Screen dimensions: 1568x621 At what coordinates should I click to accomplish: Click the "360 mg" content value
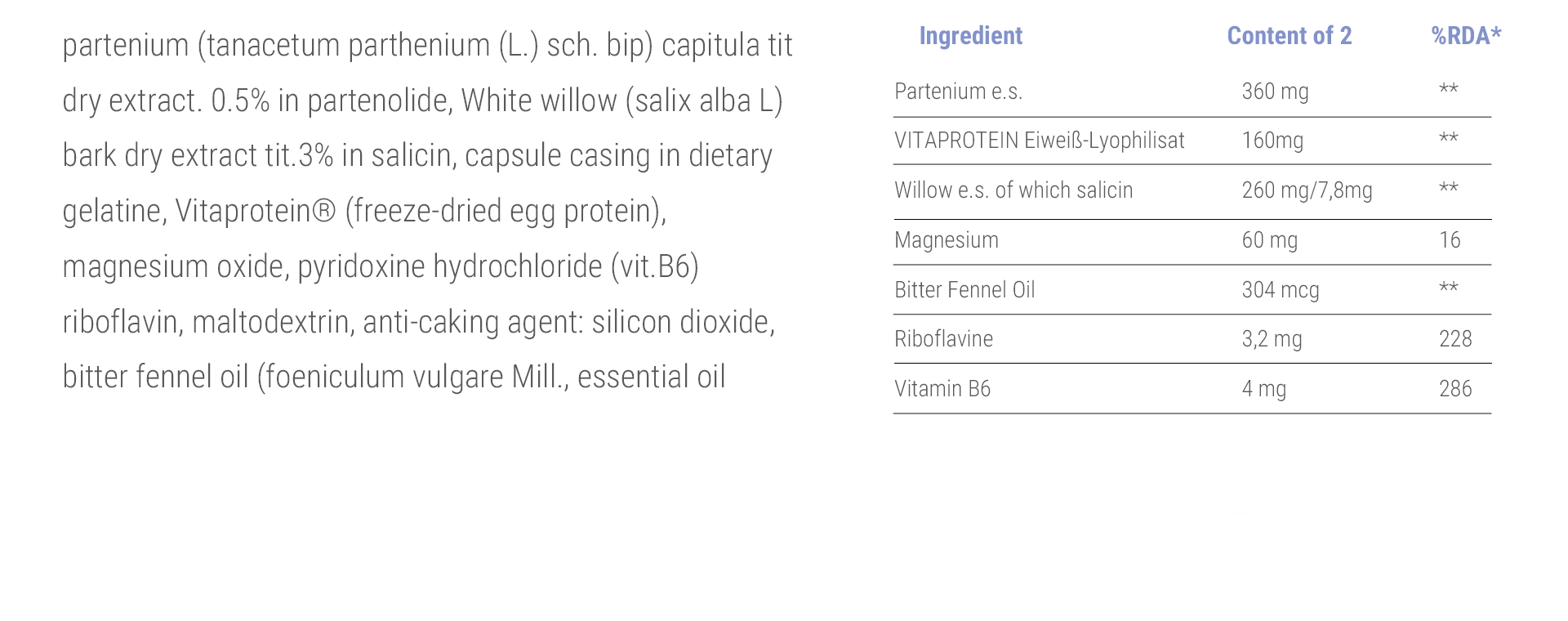1275,92
